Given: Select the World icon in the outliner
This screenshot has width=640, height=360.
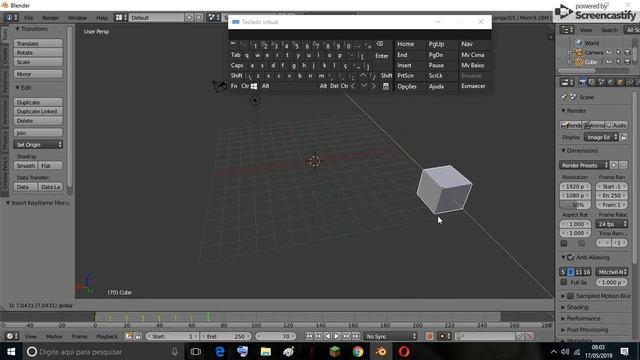Looking at the screenshot, I should tap(579, 43).
